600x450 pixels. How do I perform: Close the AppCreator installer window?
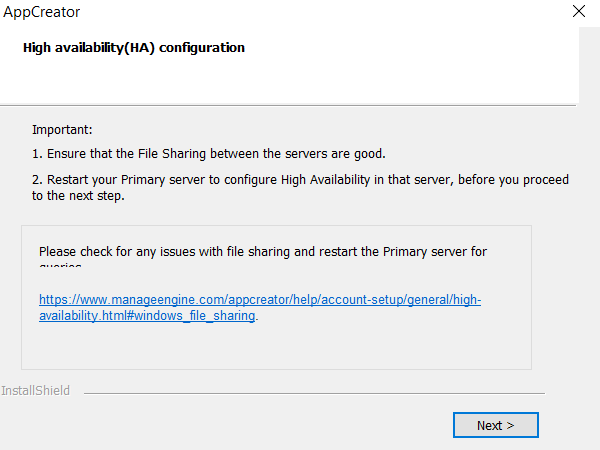click(578, 12)
